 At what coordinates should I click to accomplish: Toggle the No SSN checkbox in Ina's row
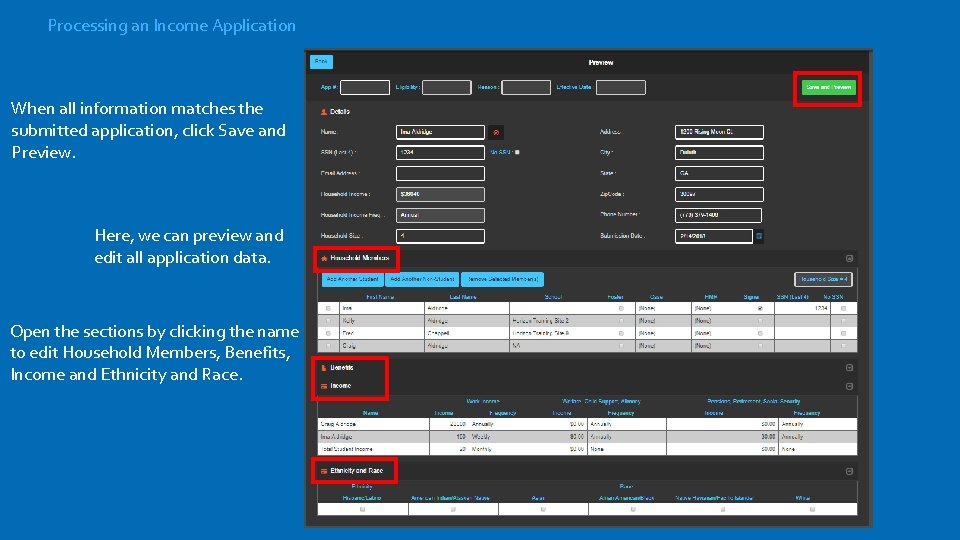click(x=843, y=309)
